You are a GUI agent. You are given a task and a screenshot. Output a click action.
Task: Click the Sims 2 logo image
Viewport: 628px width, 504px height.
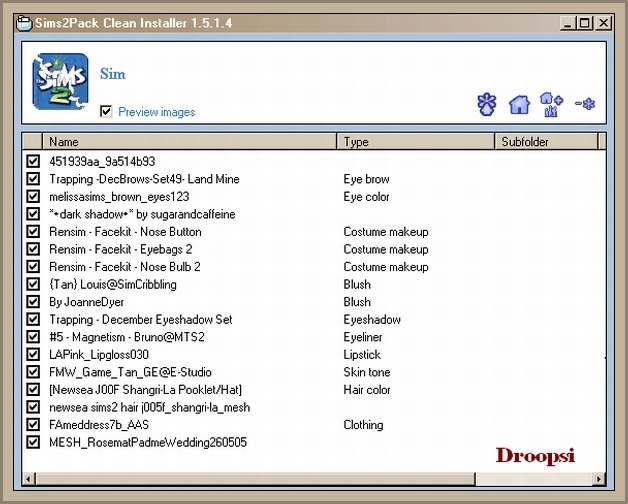pos(60,81)
